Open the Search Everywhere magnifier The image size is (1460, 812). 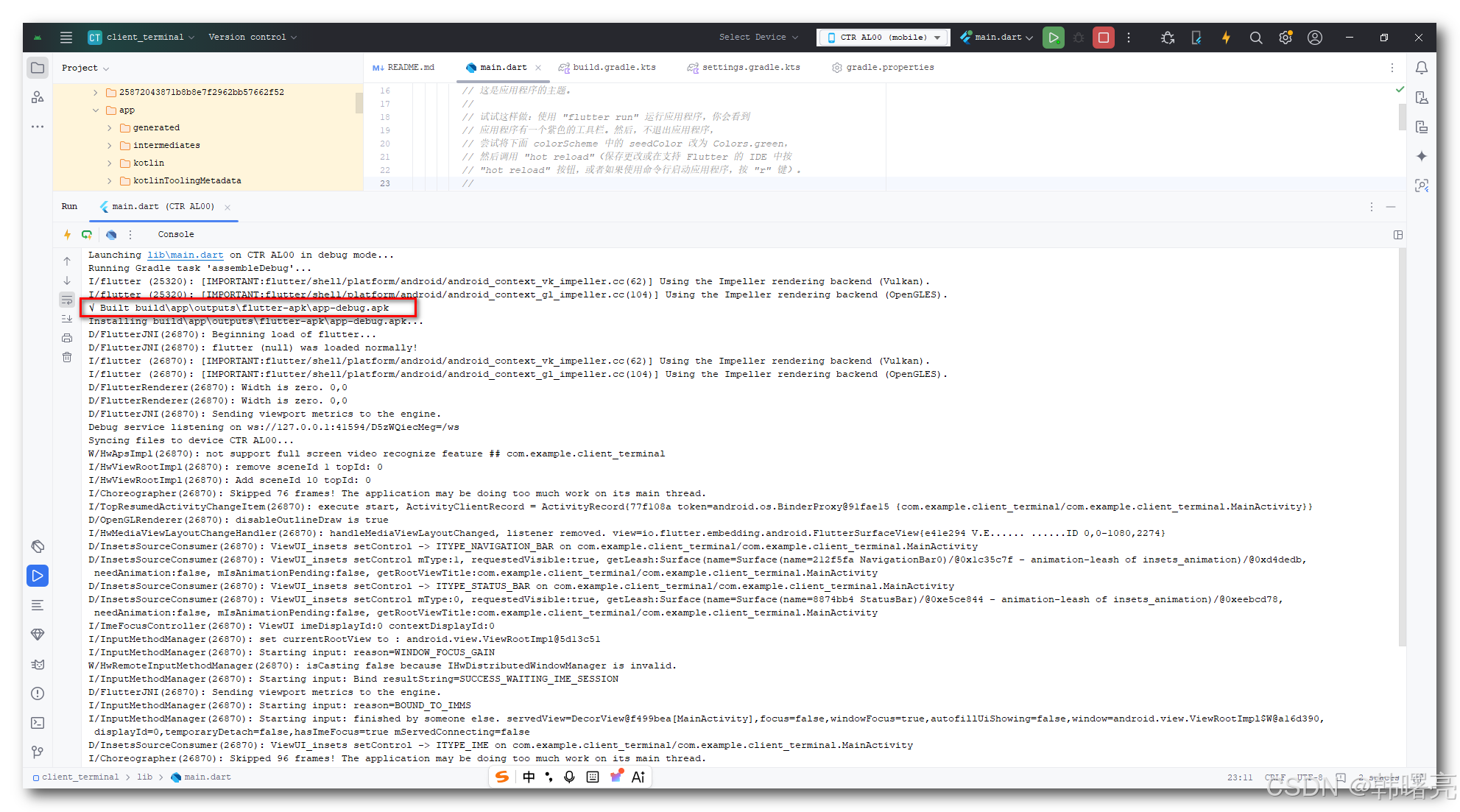[x=1256, y=37]
